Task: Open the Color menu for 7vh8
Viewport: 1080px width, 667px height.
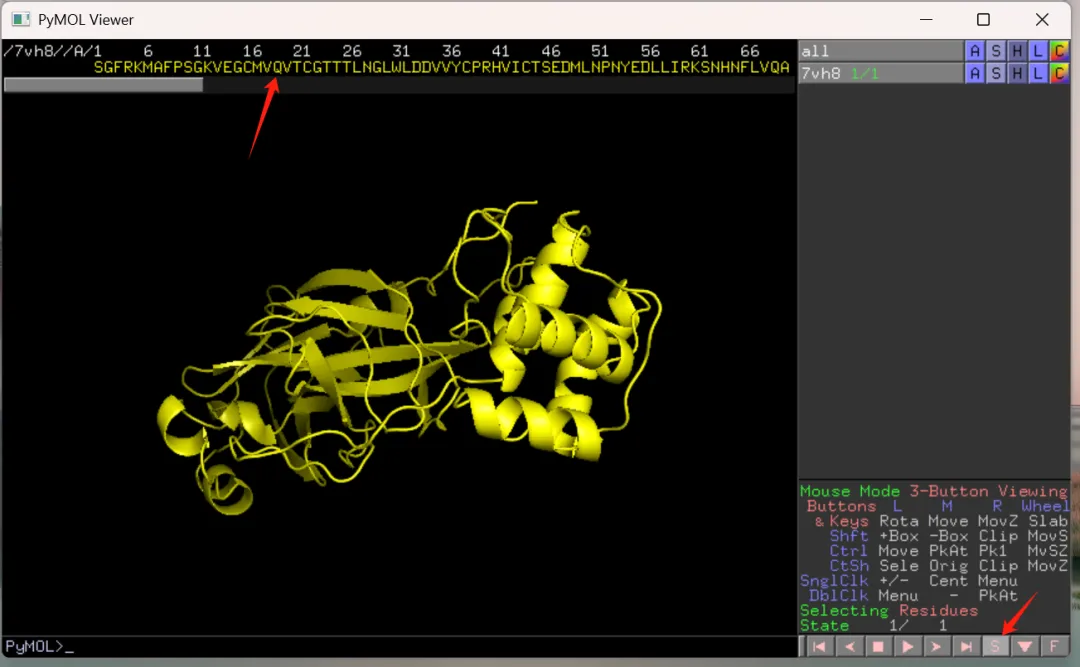Action: (x=1059, y=72)
